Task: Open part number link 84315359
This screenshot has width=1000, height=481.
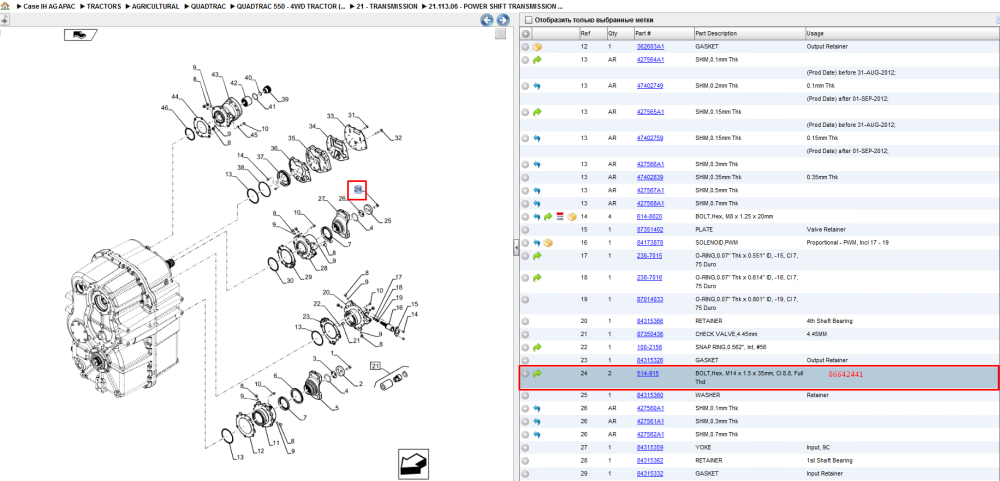Action: point(650,448)
